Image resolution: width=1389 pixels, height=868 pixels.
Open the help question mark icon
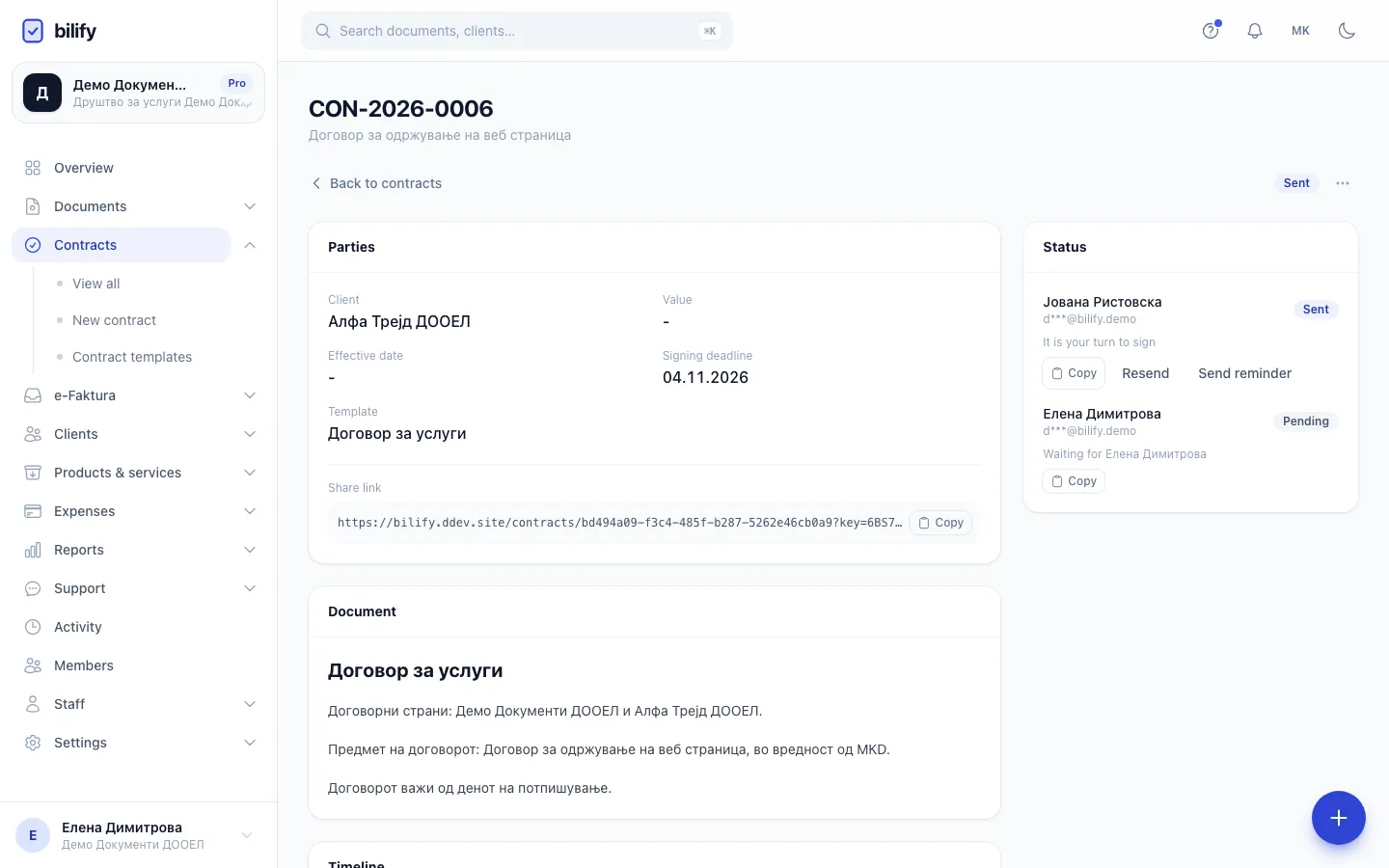pyautogui.click(x=1210, y=31)
